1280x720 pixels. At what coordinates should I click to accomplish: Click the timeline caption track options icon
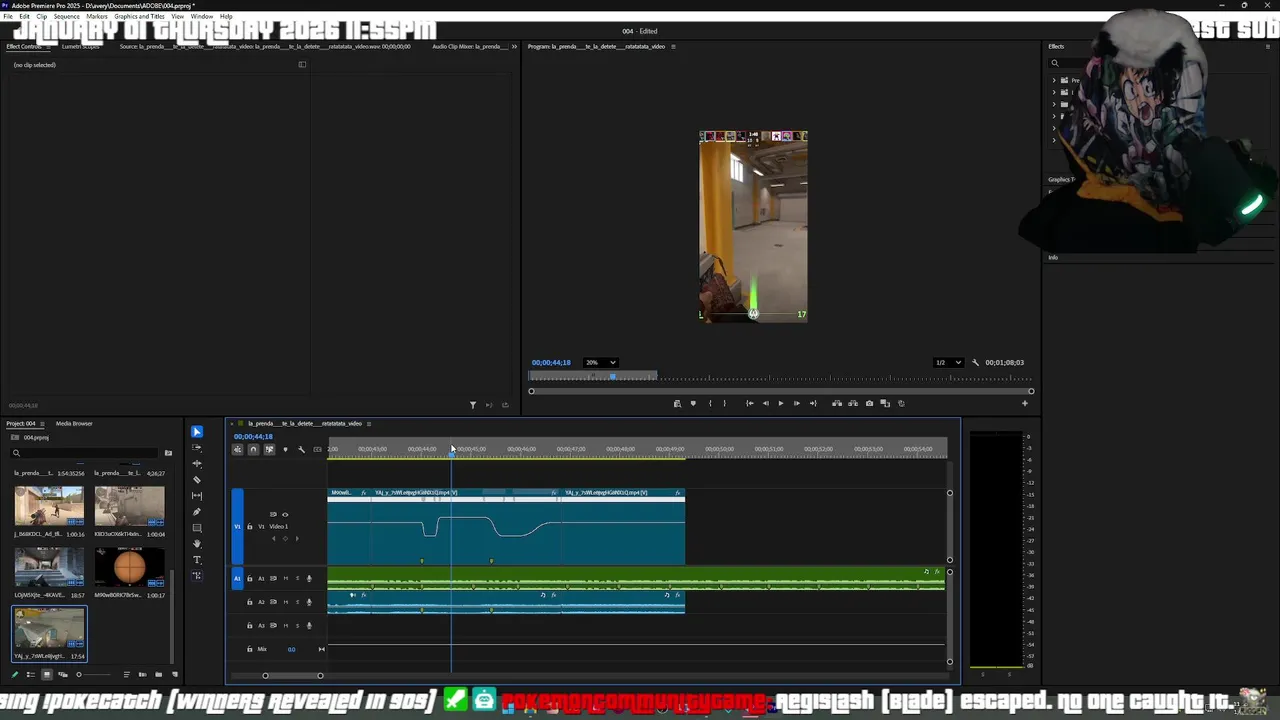pyautogui.click(x=317, y=449)
